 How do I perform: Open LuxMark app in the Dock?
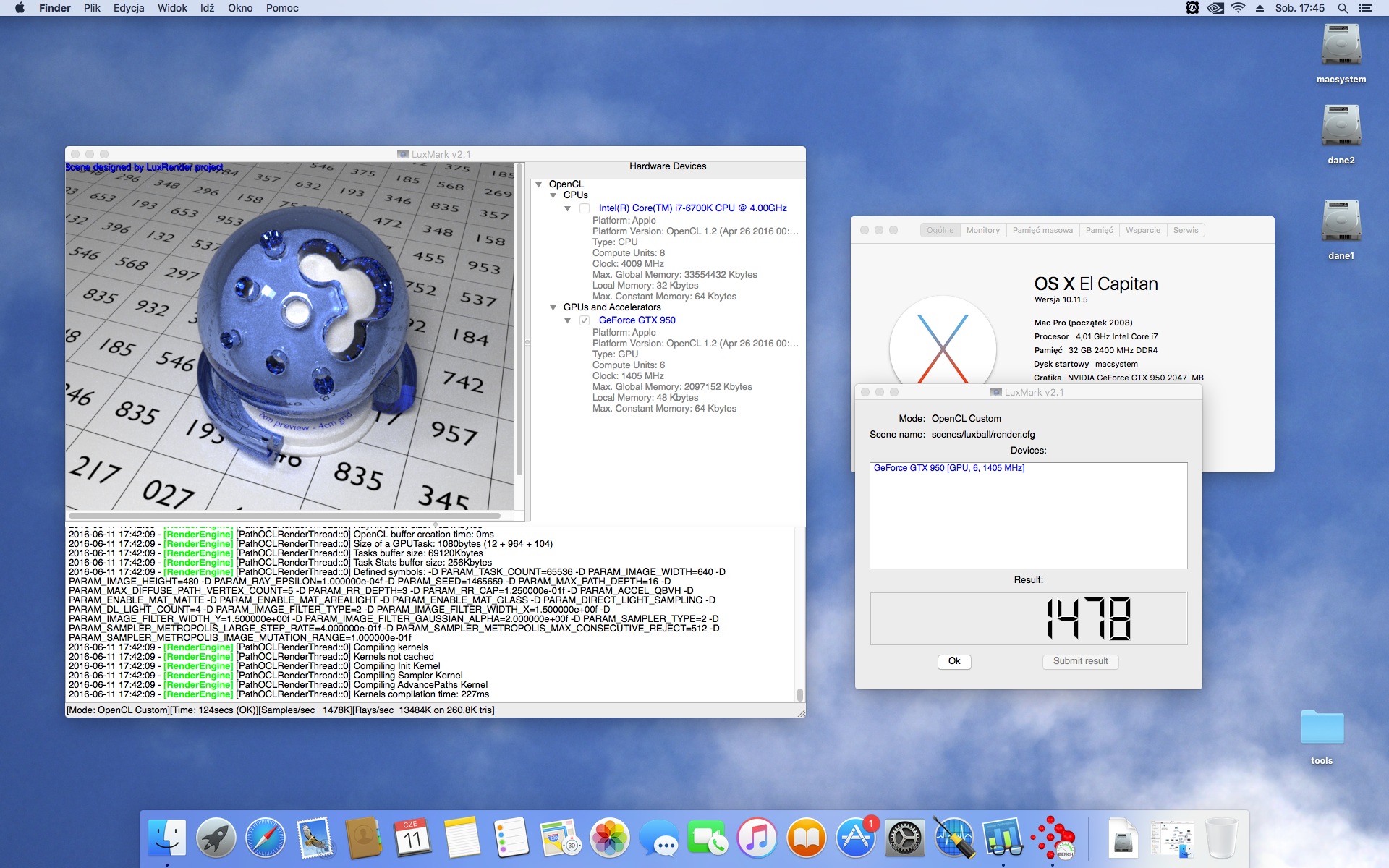1052,839
